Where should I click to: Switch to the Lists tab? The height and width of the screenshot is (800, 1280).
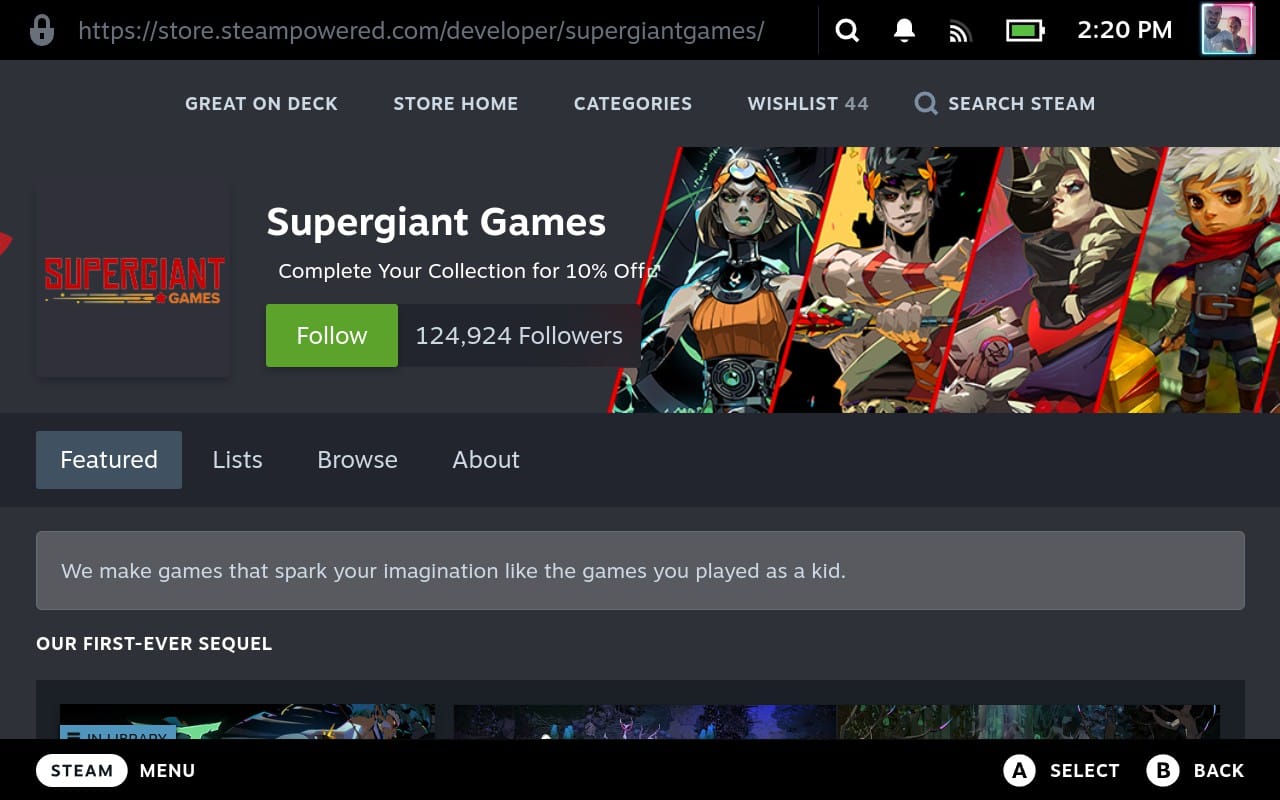click(237, 460)
